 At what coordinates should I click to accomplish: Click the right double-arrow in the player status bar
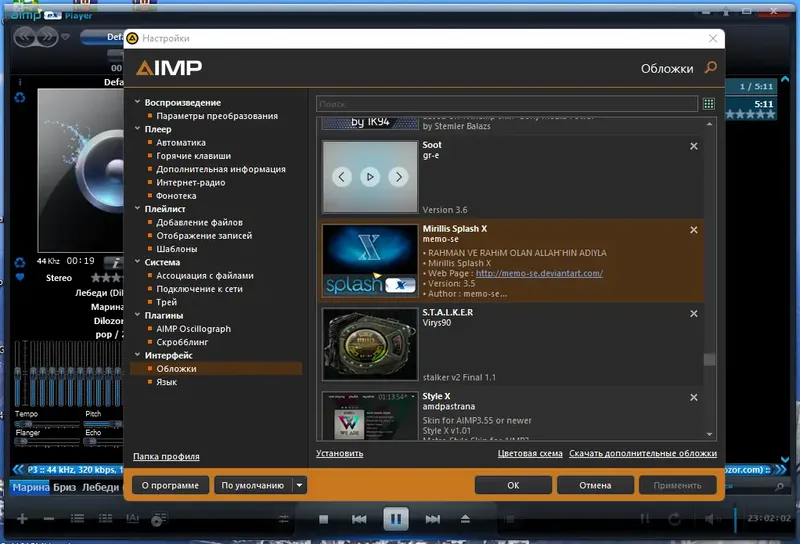(x=781, y=469)
